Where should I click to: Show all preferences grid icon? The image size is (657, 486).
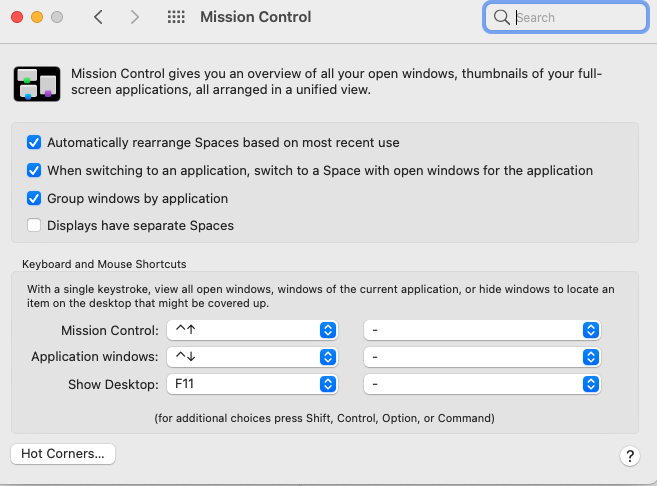point(176,17)
